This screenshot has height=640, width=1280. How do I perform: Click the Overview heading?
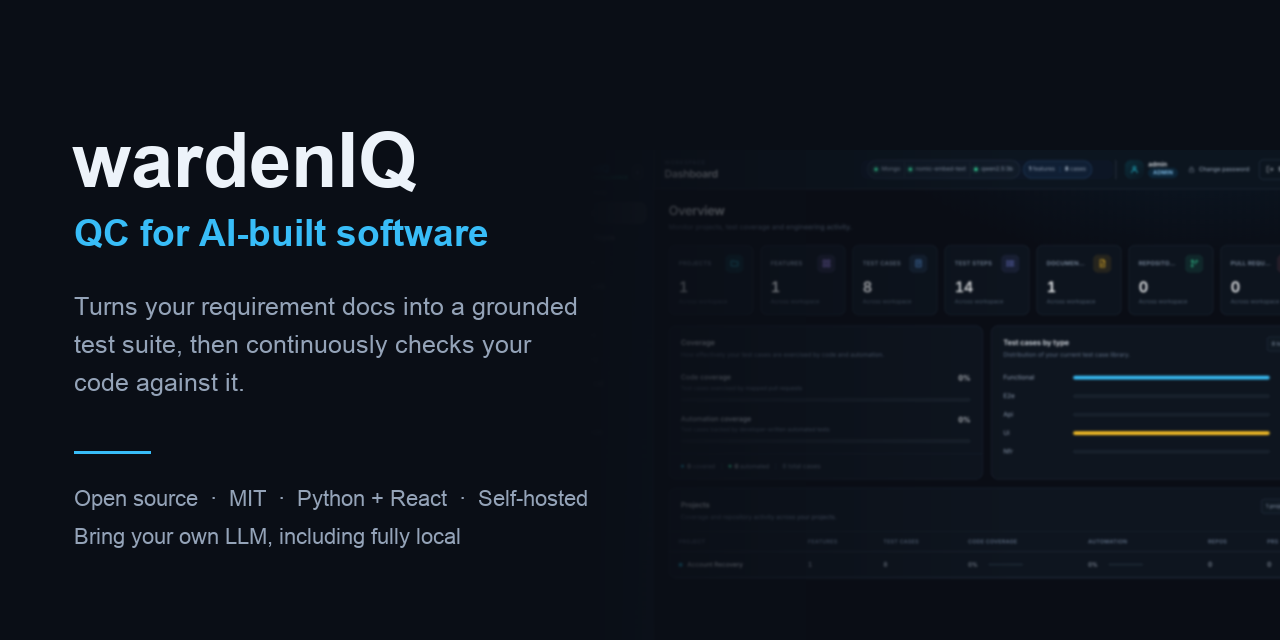click(x=697, y=211)
